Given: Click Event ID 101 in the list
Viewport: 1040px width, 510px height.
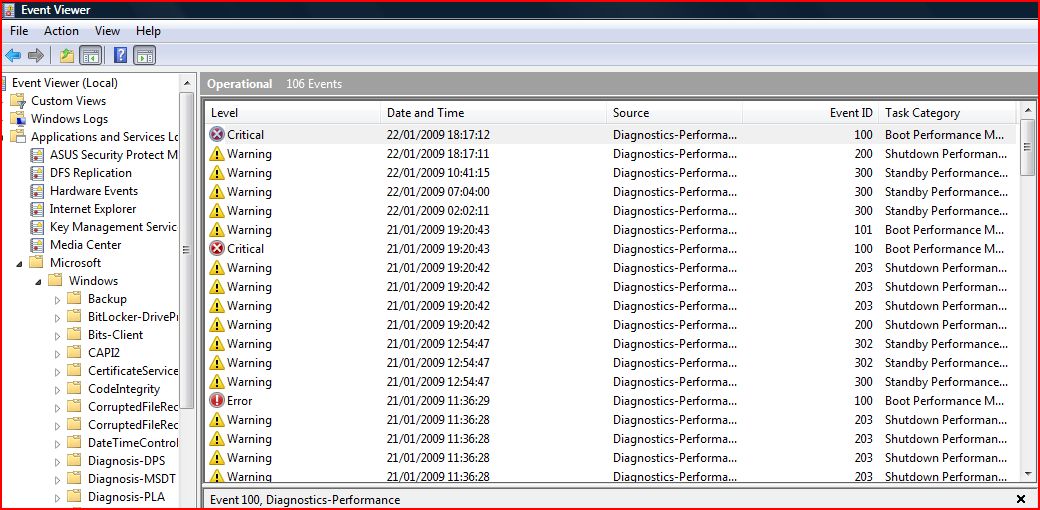Looking at the screenshot, I should click(863, 229).
